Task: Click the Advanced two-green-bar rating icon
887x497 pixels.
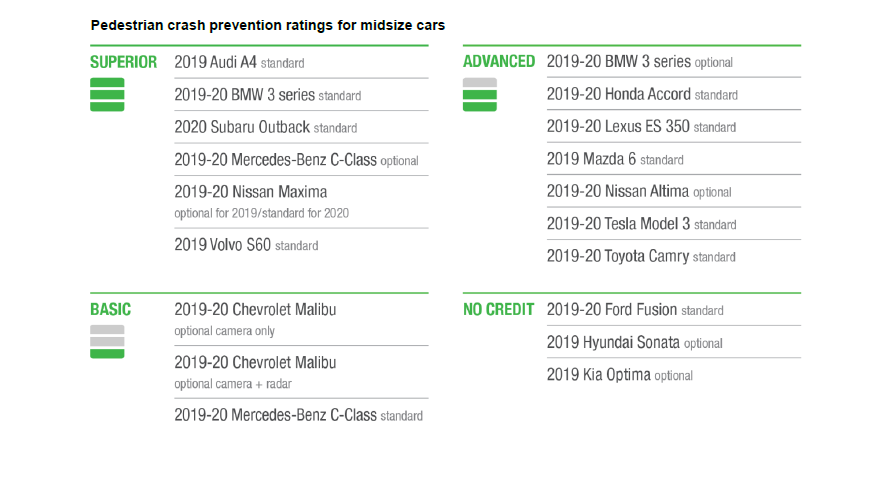Action: tap(480, 94)
